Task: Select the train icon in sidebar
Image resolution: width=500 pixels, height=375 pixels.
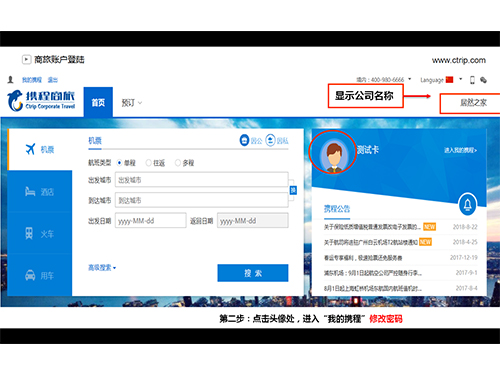Action: pyautogui.click(x=29, y=233)
